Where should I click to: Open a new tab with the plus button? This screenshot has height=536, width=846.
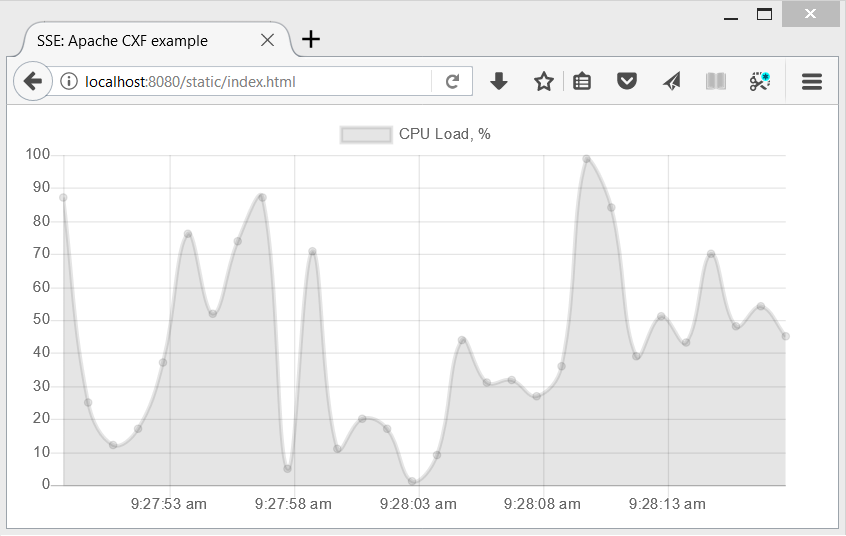click(x=311, y=39)
